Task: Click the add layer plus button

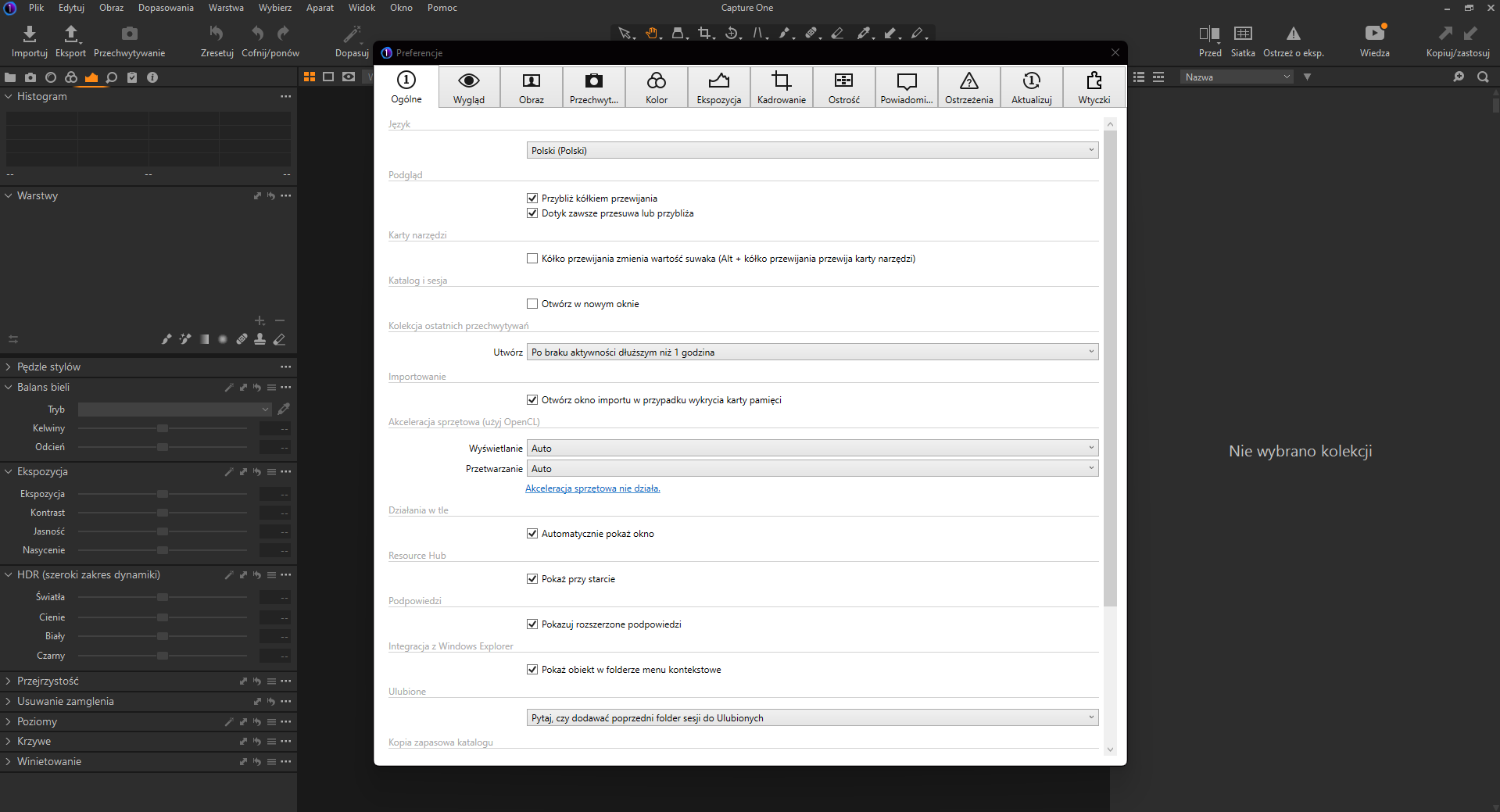Action: (260, 320)
